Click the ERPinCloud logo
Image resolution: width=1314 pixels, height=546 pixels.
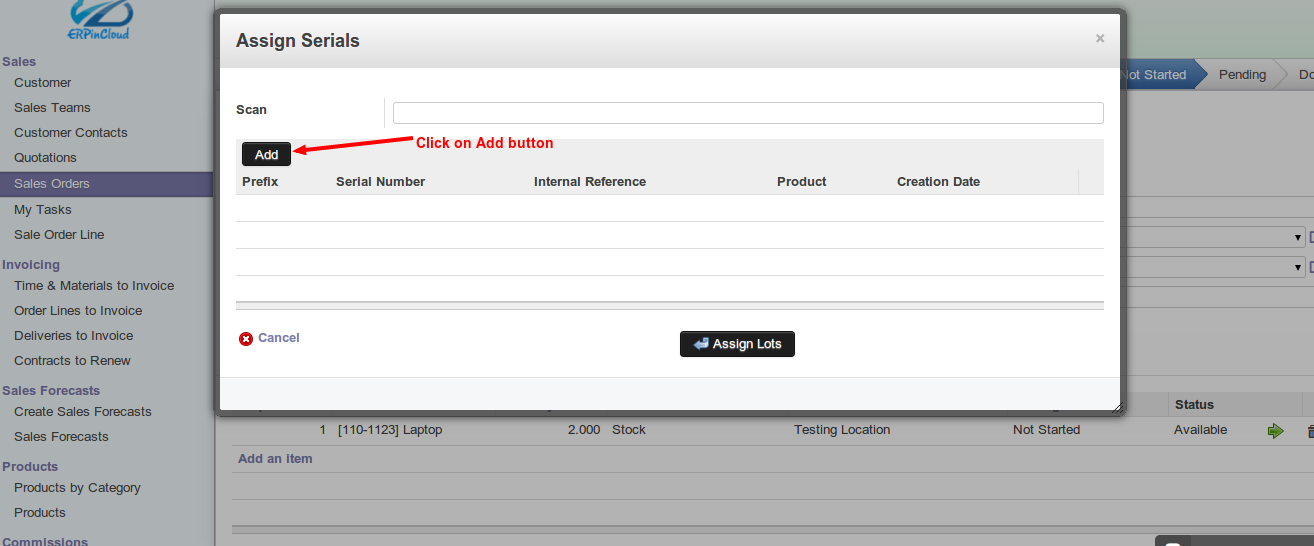click(100, 19)
